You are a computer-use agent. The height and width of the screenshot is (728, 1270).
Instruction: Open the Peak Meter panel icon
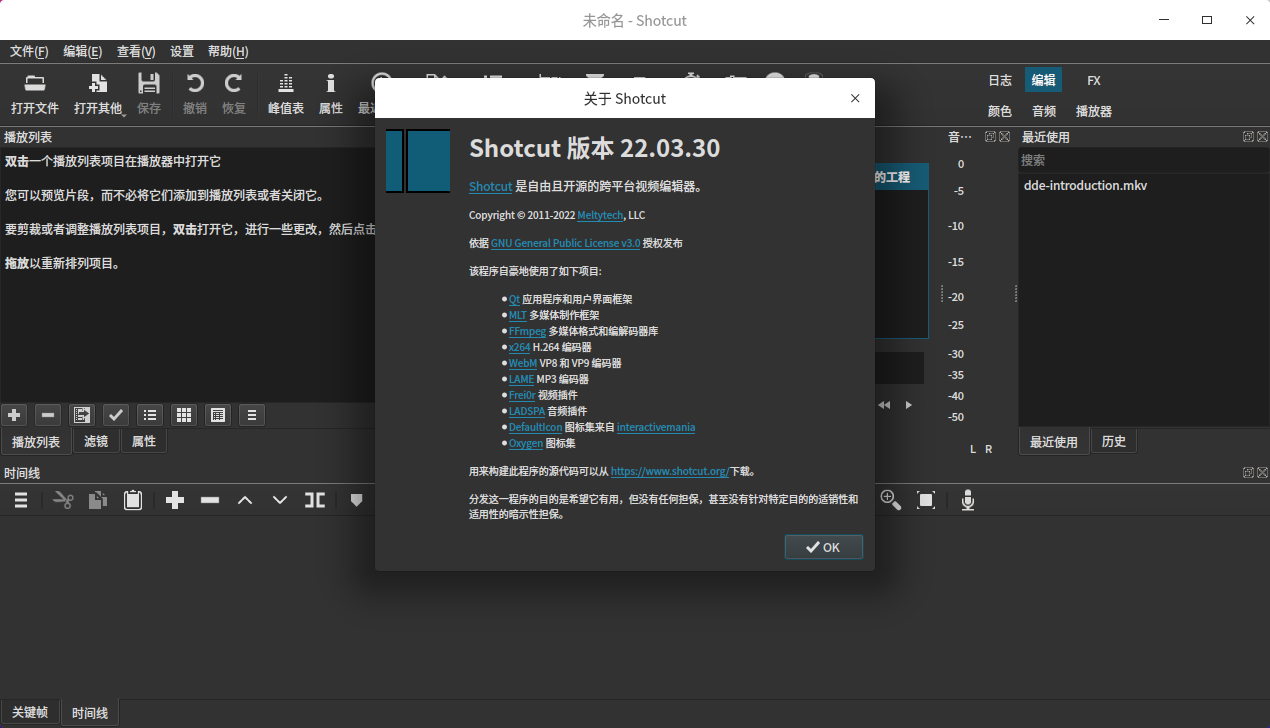[286, 94]
